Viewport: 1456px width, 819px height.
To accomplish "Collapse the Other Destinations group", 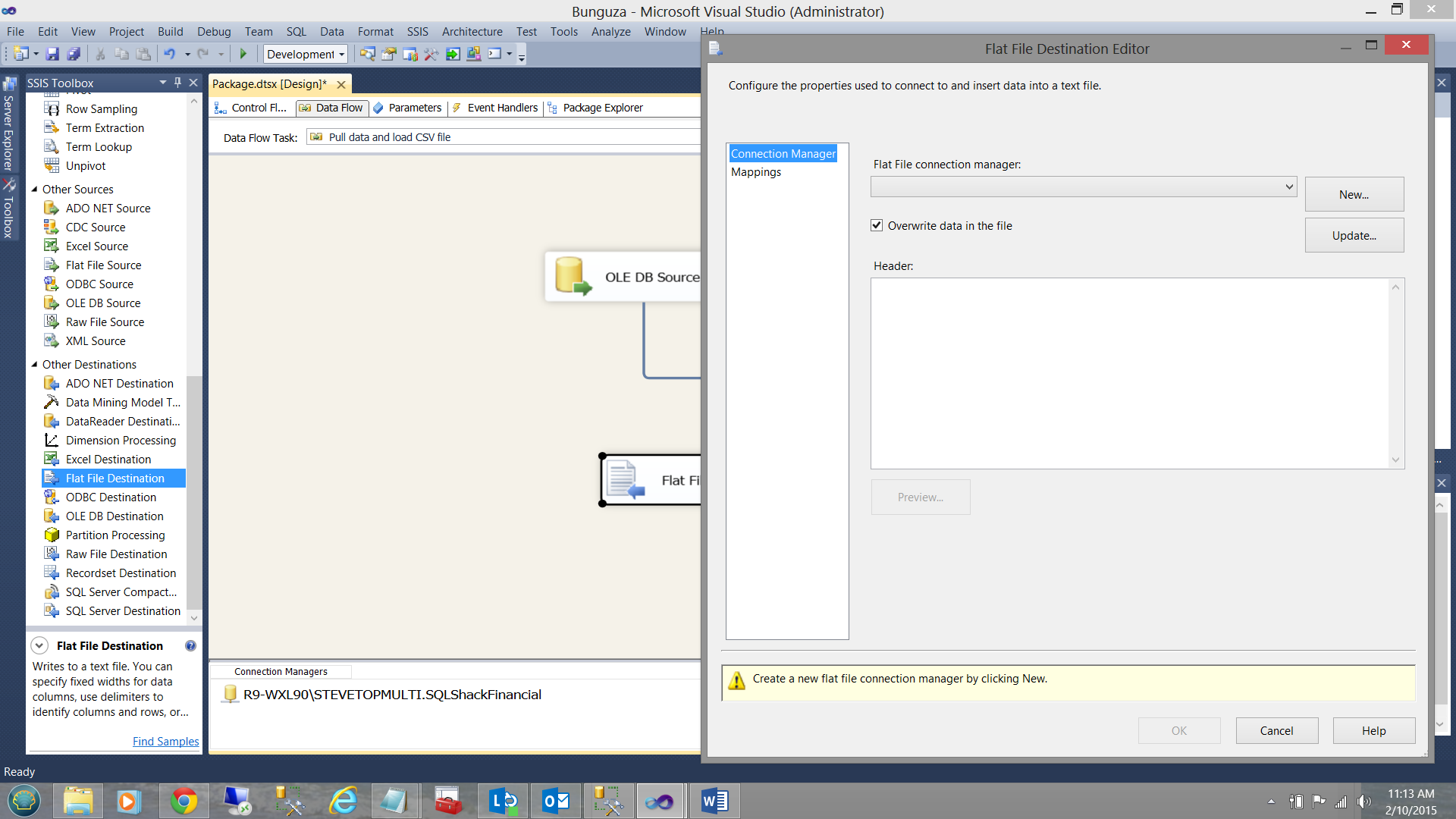I will click(x=34, y=365).
